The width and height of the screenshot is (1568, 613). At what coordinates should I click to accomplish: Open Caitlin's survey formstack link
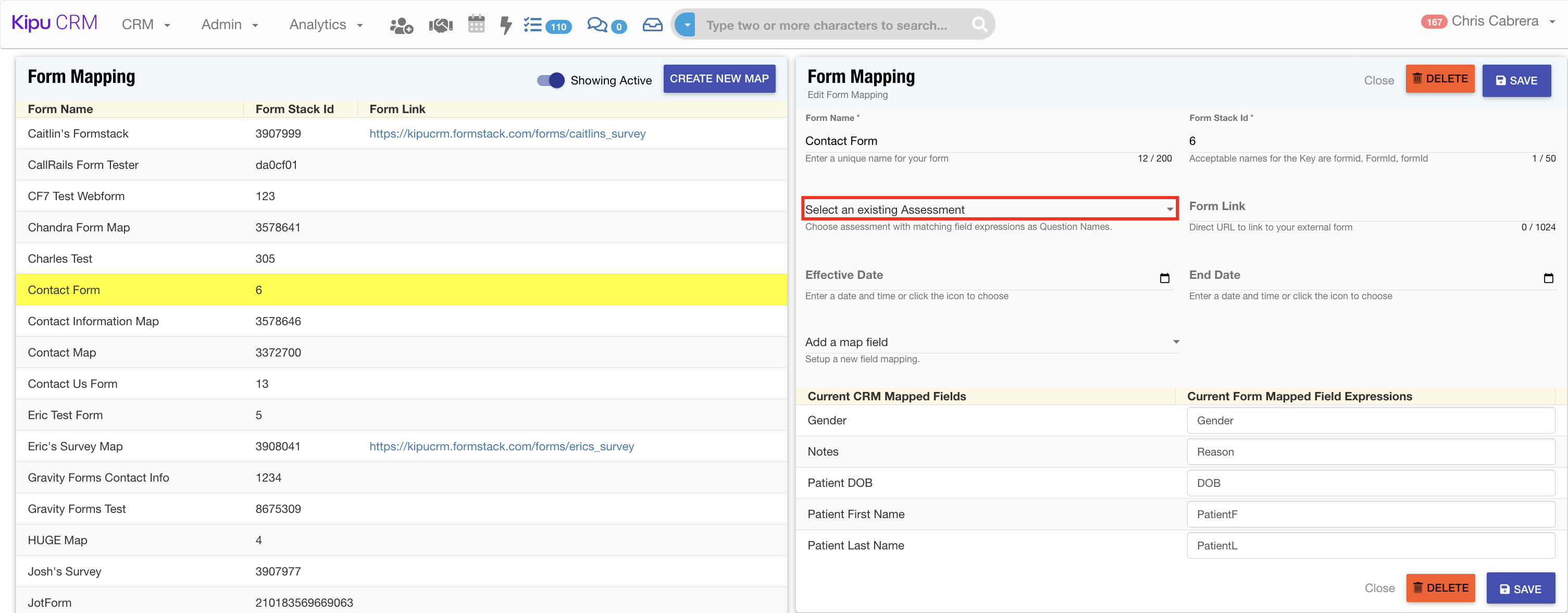click(507, 133)
